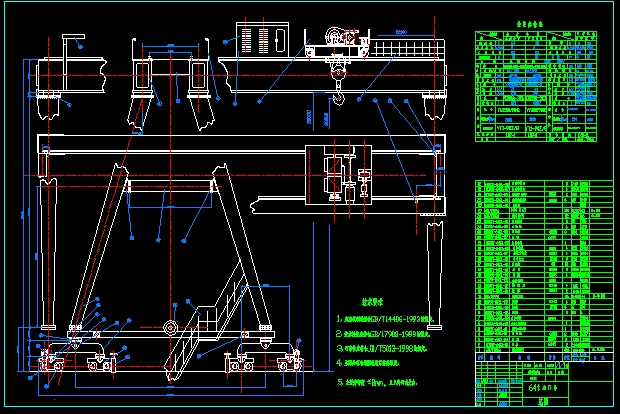Click the note citing JB/T5663-1998

[393, 348]
